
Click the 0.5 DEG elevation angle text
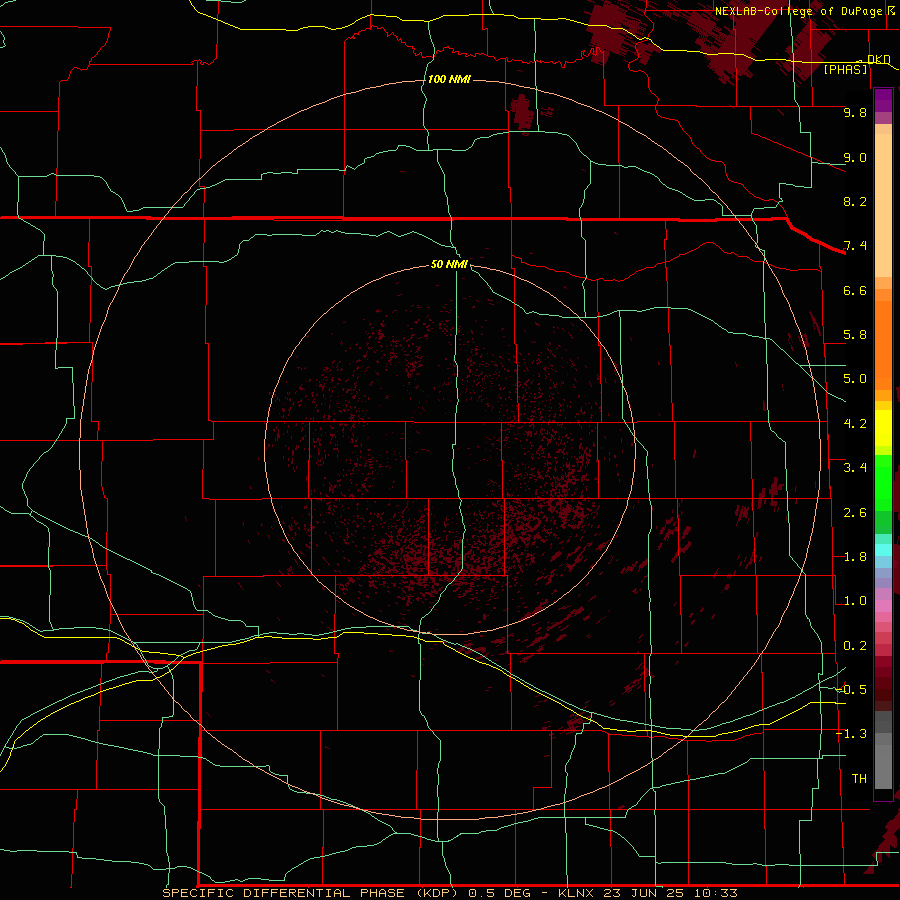498,893
